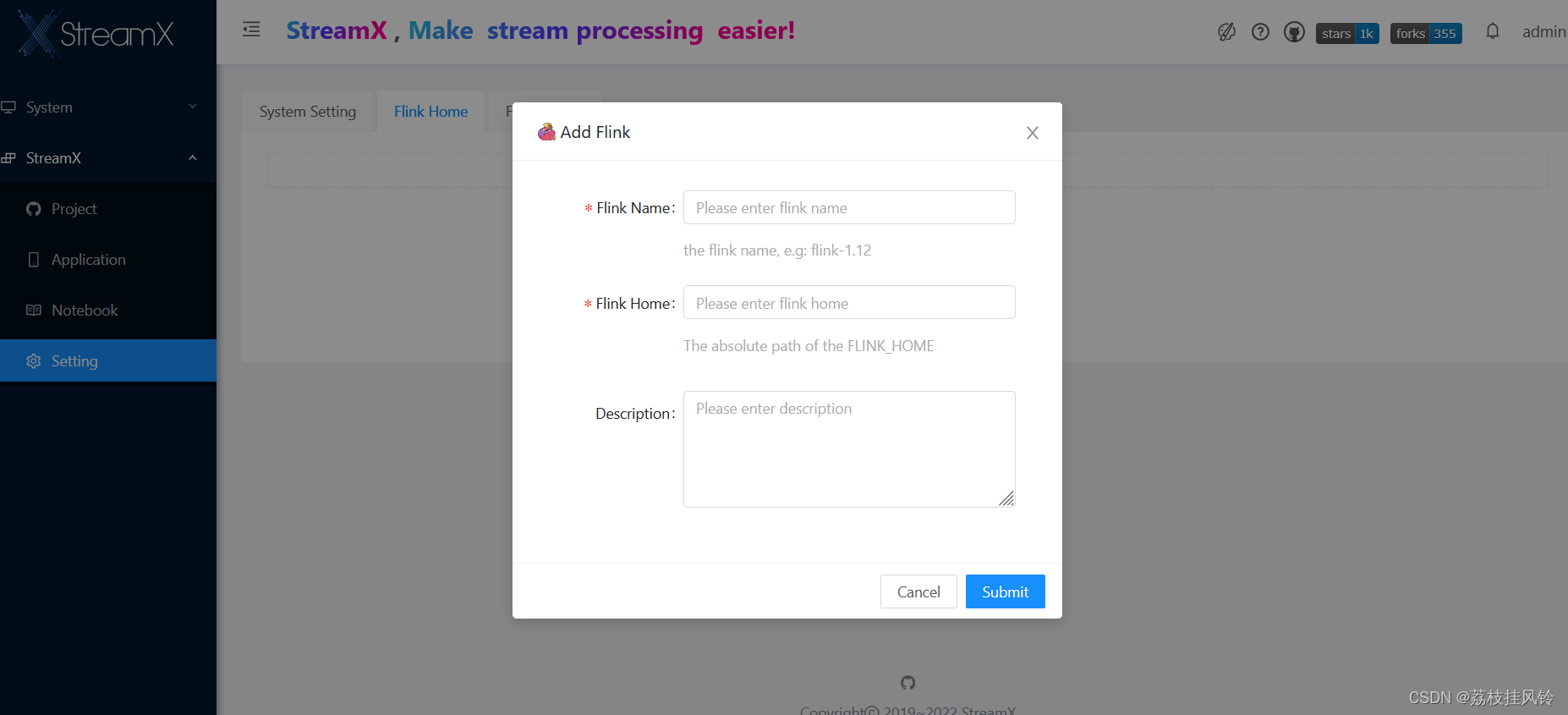Collapse the sidebar with the menu-fold icon
The width and height of the screenshot is (1568, 715).
(251, 30)
